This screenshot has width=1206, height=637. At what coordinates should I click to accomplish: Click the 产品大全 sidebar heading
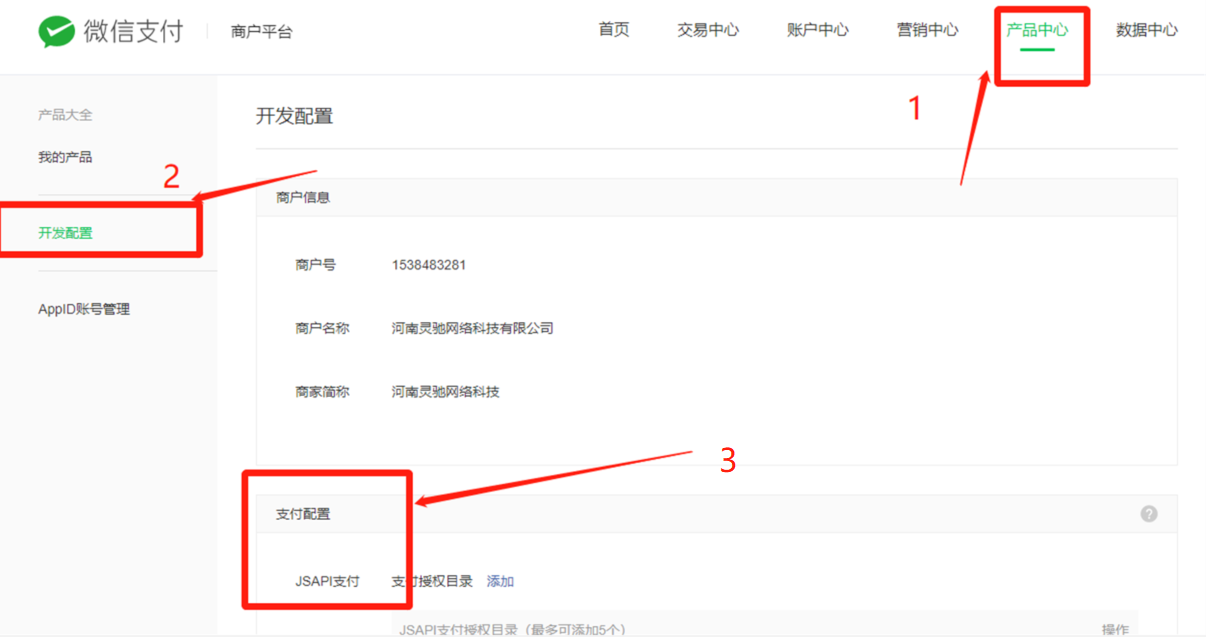tap(65, 115)
